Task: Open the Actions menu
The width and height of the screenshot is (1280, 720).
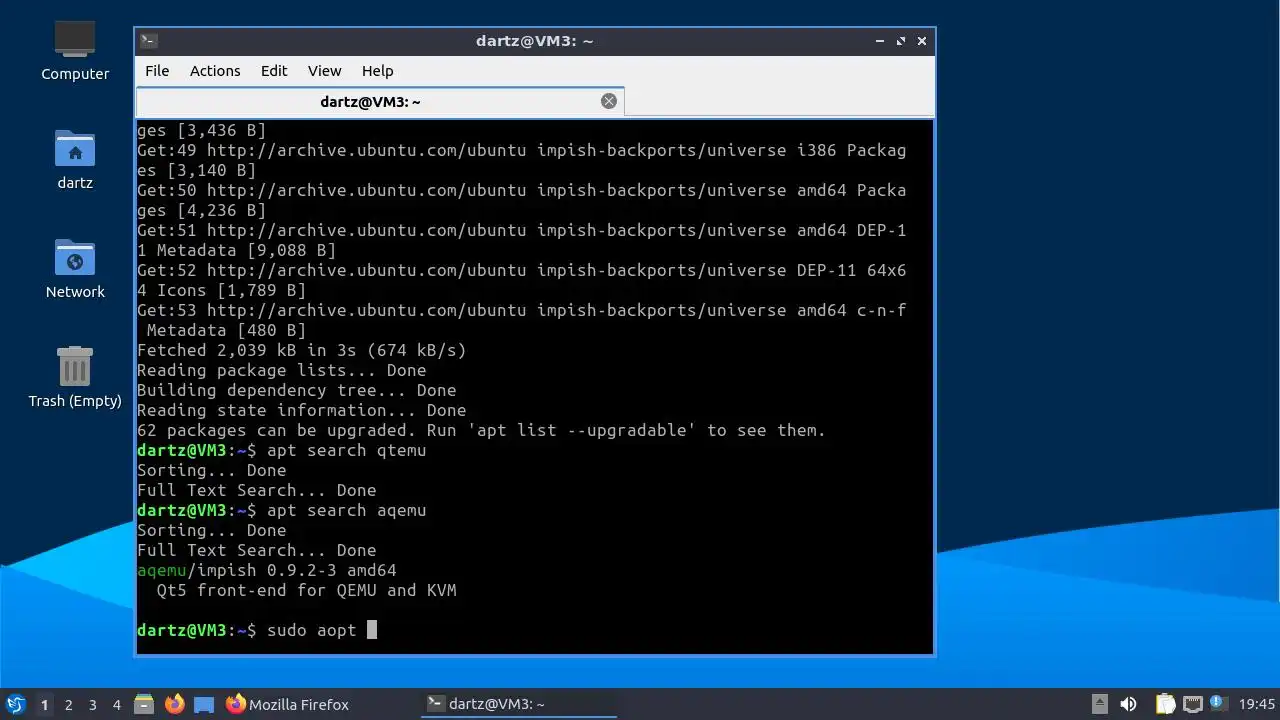Action: click(215, 71)
